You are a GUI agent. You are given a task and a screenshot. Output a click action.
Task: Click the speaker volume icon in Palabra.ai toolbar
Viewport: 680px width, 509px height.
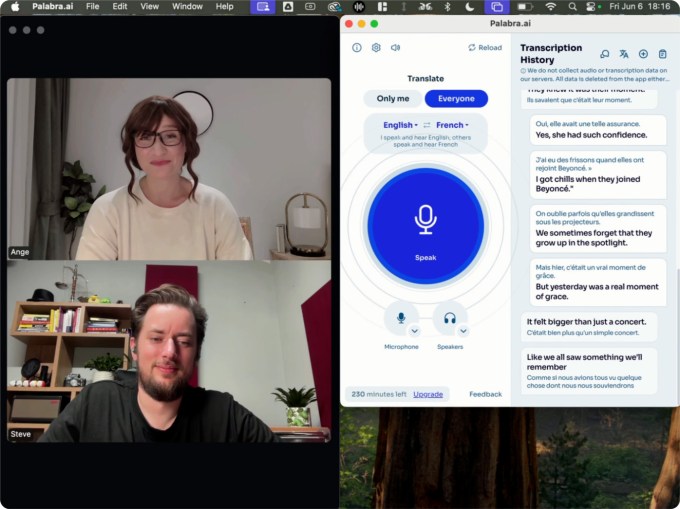coord(395,48)
